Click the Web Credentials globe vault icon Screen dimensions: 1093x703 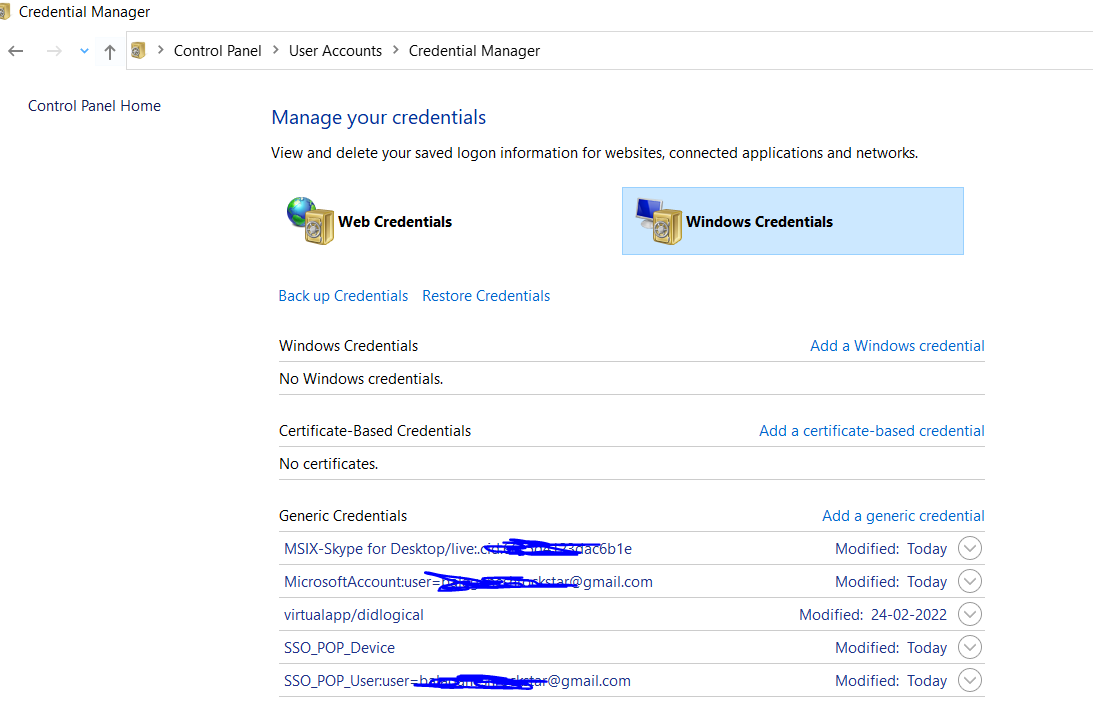click(310, 221)
